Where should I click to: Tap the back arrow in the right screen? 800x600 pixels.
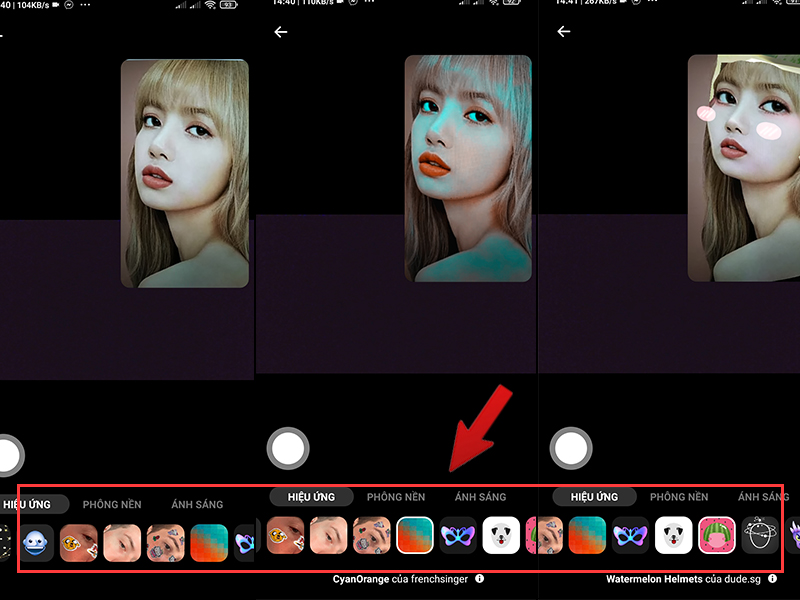pyautogui.click(x=563, y=32)
